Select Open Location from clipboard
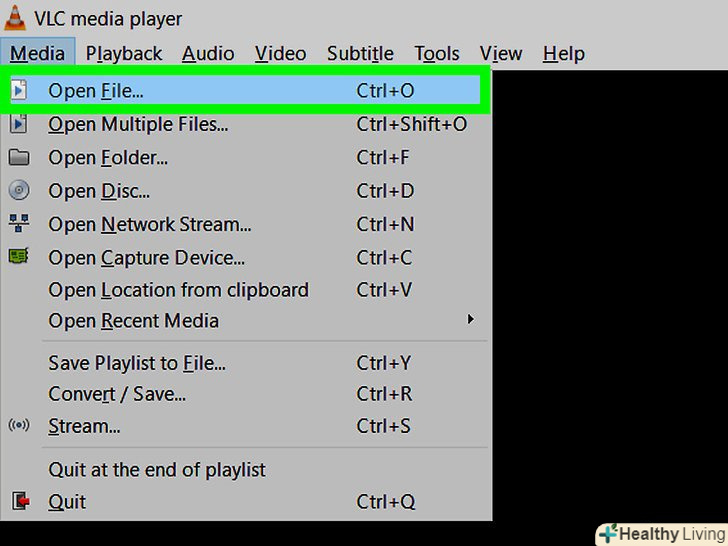This screenshot has height=546, width=728. pyautogui.click(x=178, y=290)
